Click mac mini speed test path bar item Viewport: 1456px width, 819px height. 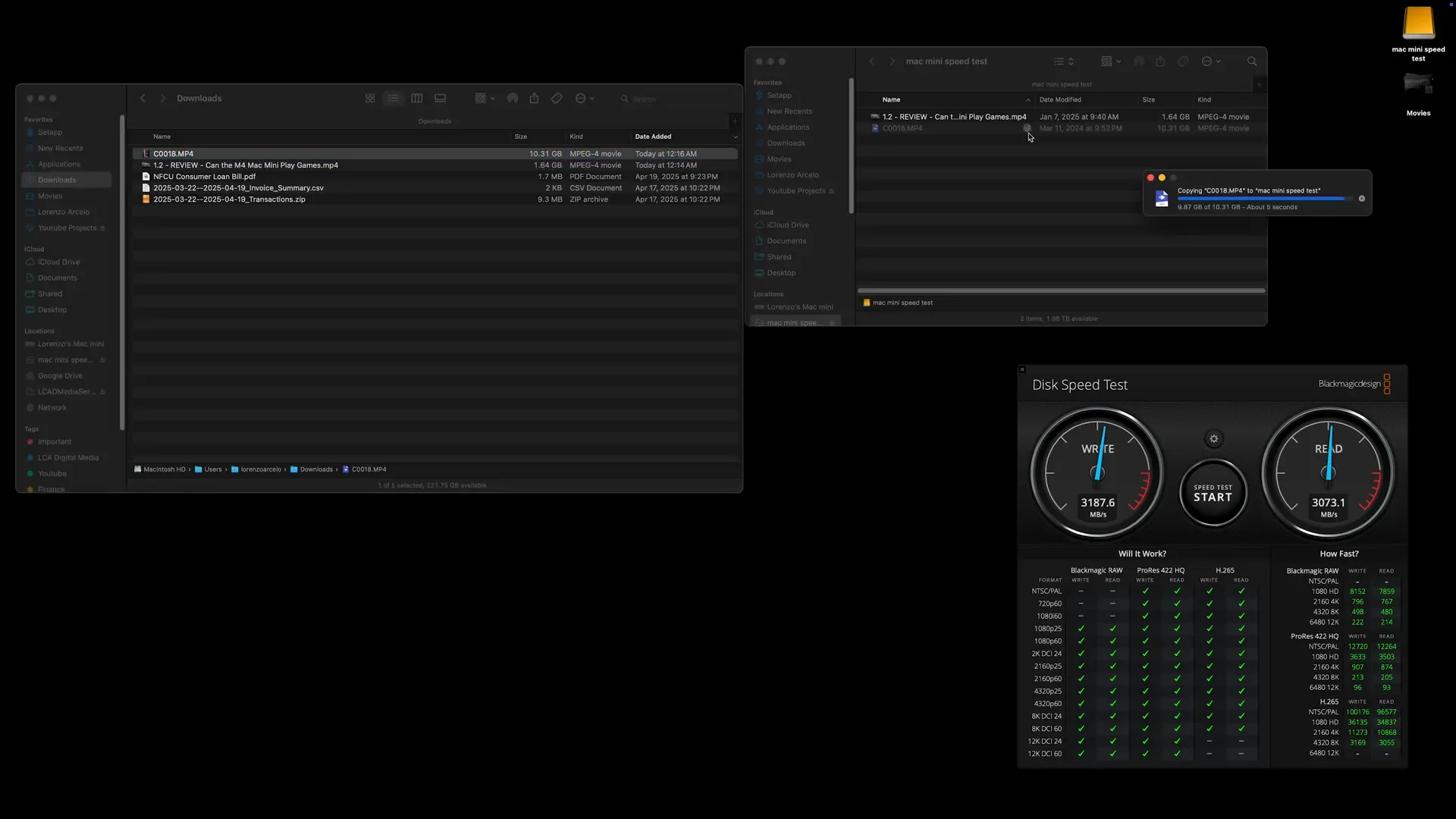coord(898,303)
